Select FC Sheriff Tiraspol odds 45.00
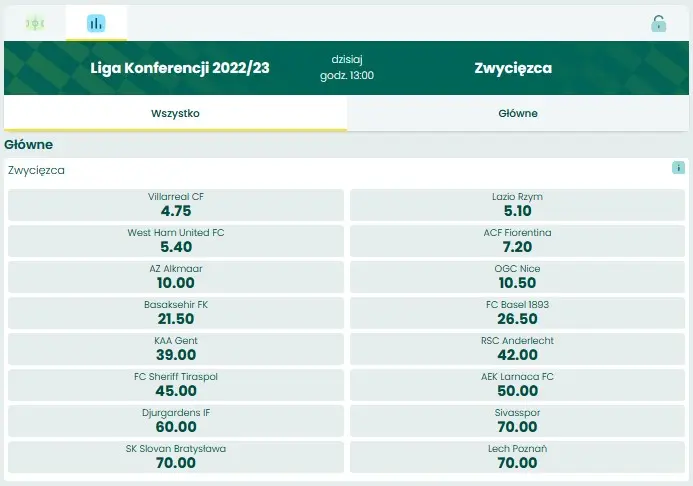Image resolution: width=693 pixels, height=486 pixels. pyautogui.click(x=176, y=385)
